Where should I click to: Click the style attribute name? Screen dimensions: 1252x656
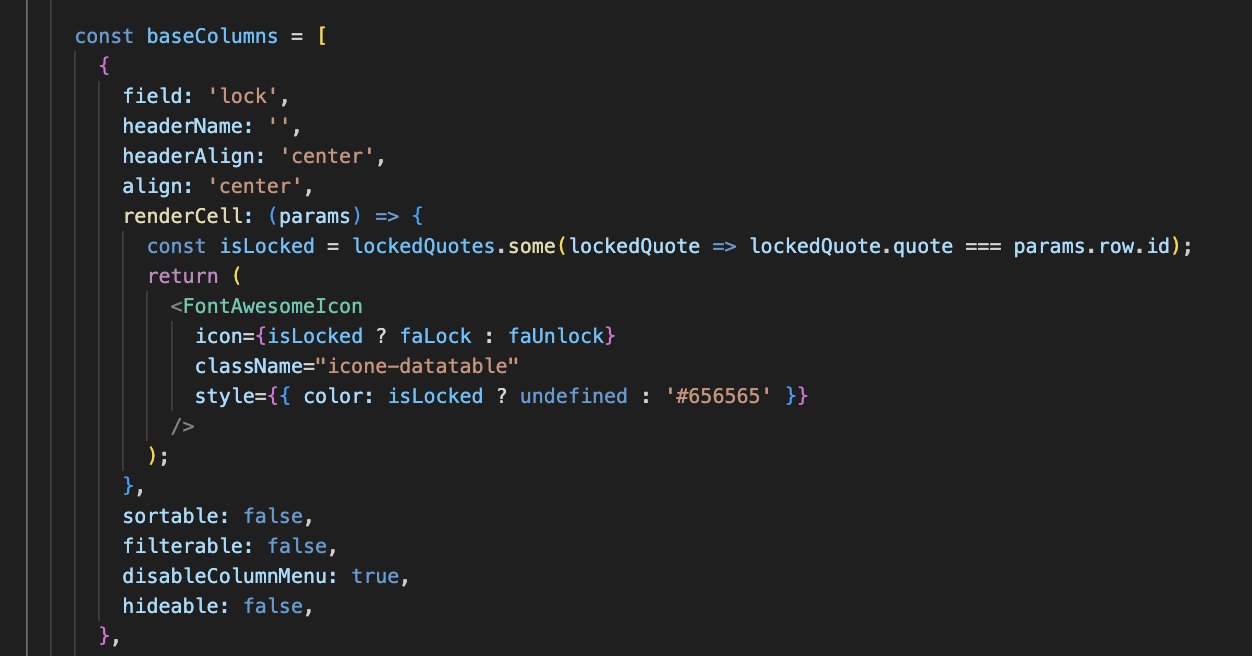225,396
